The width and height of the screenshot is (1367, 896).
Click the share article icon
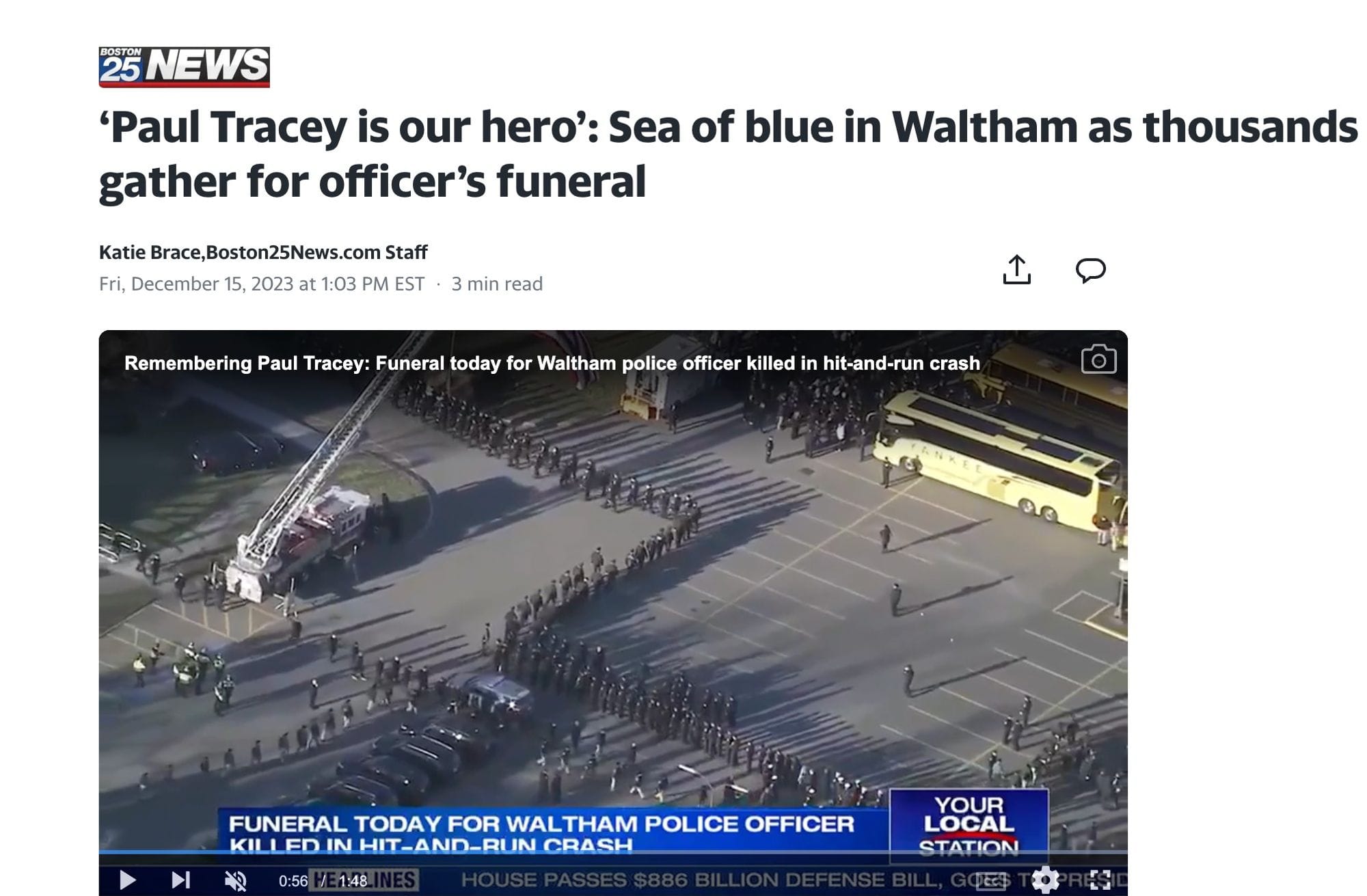click(x=1016, y=269)
